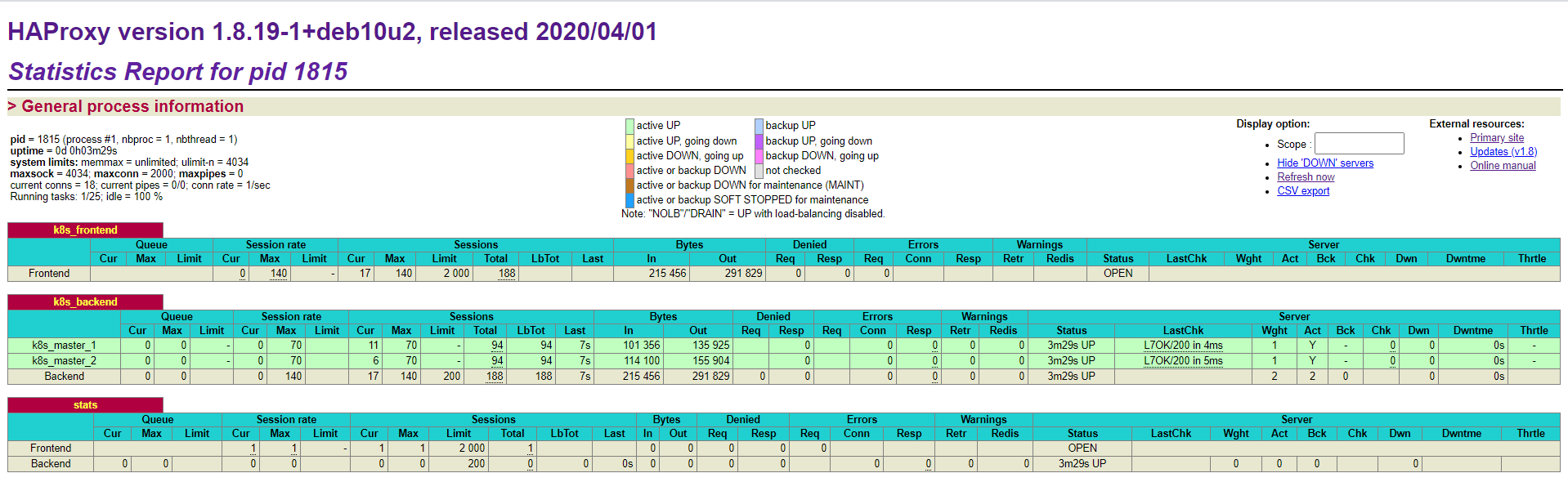Select the k8s_frontend section title

pyautogui.click(x=85, y=230)
